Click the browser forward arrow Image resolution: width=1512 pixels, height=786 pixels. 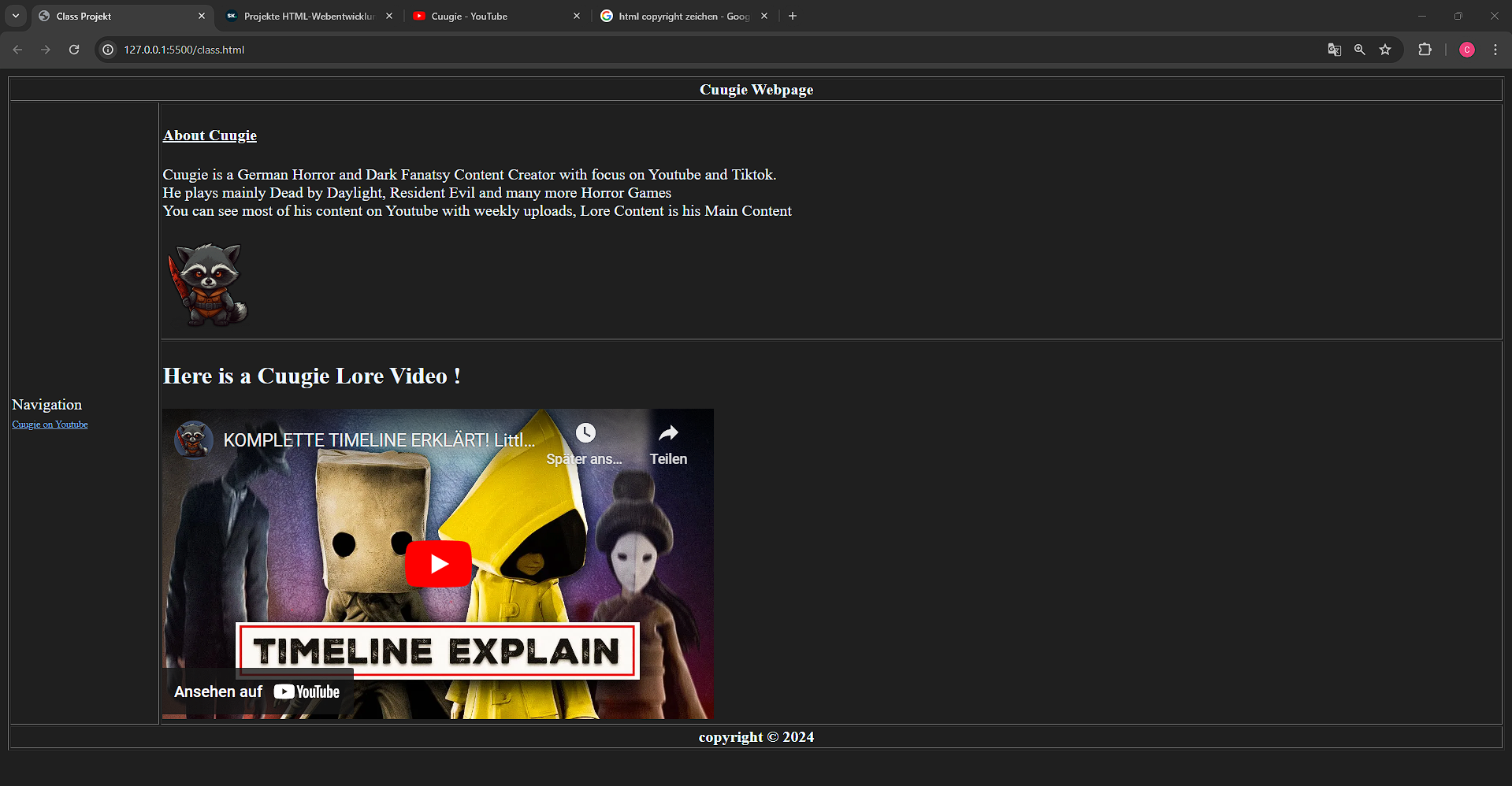46,50
